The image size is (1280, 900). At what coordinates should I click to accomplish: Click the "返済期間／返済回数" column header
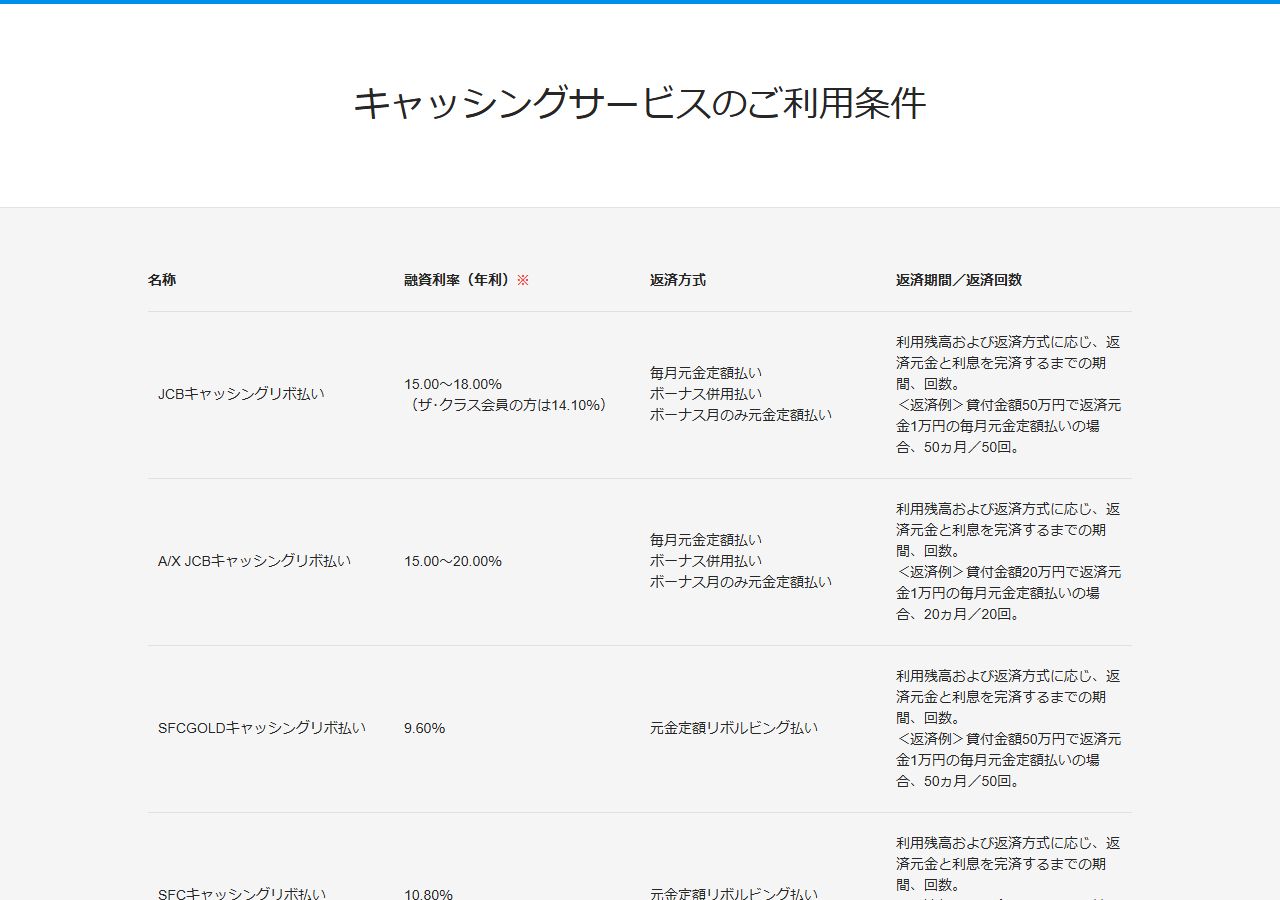point(959,280)
